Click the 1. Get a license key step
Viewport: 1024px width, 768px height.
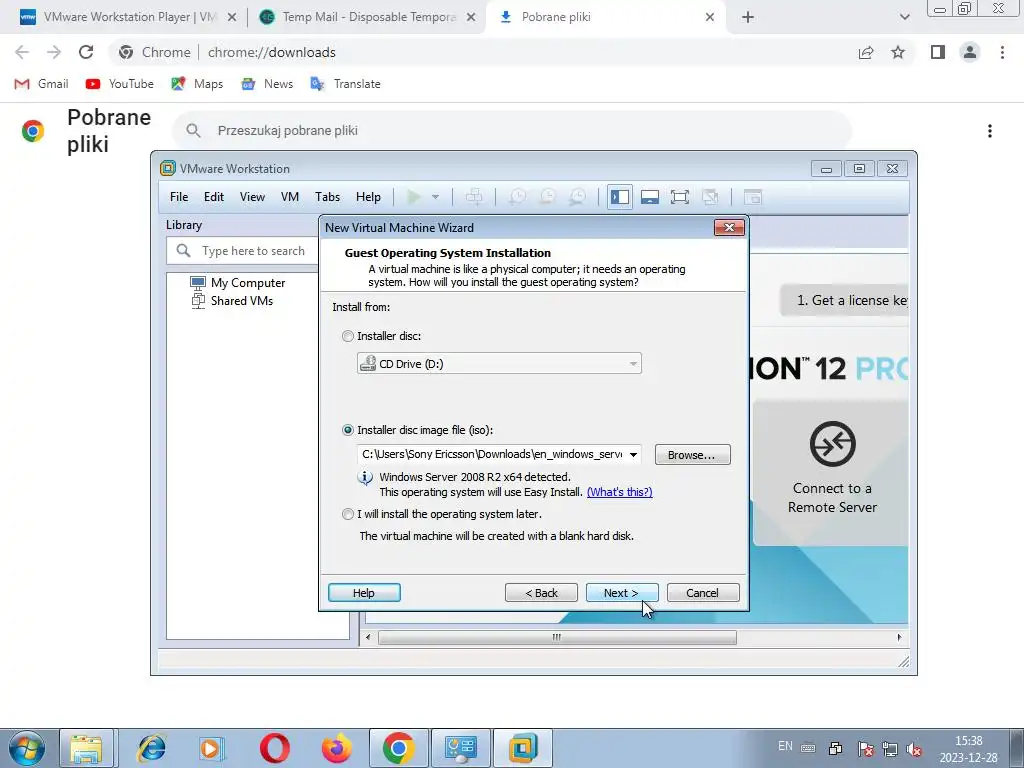pos(844,300)
